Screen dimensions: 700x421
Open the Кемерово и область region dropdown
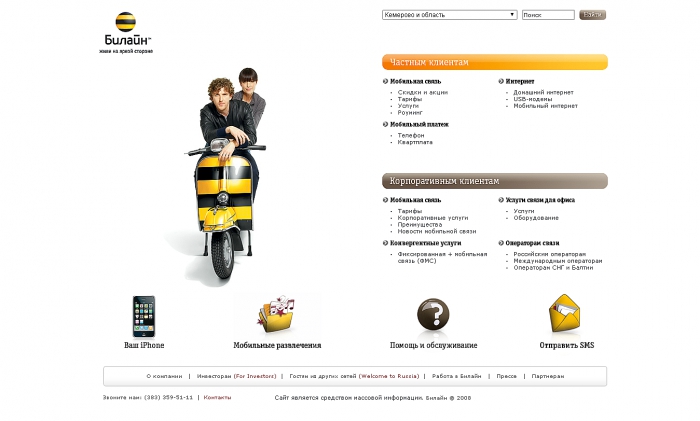(x=450, y=15)
